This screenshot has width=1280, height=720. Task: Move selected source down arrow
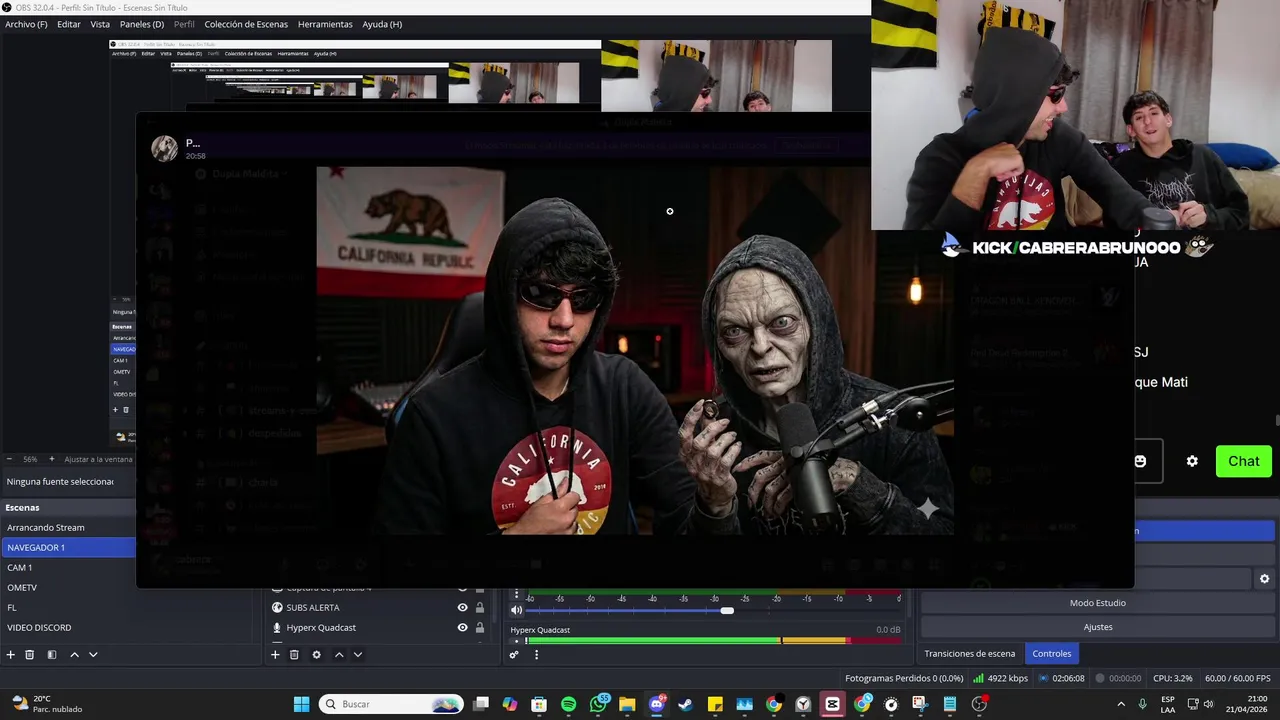(358, 655)
